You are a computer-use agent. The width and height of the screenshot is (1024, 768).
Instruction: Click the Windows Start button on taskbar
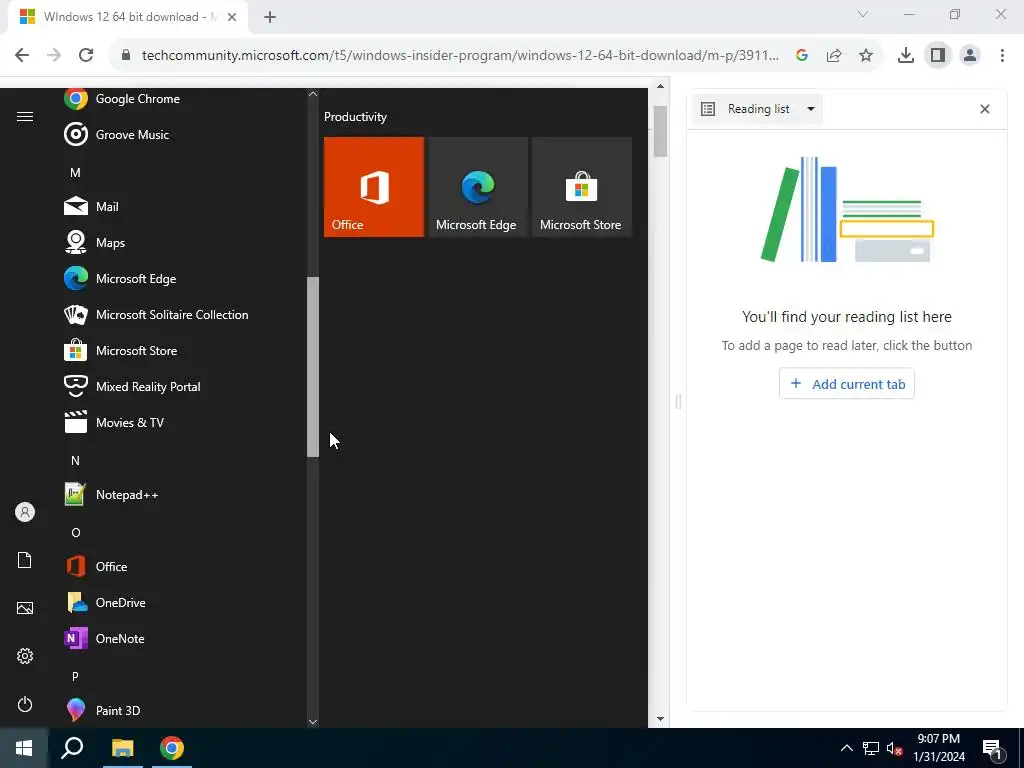click(24, 748)
